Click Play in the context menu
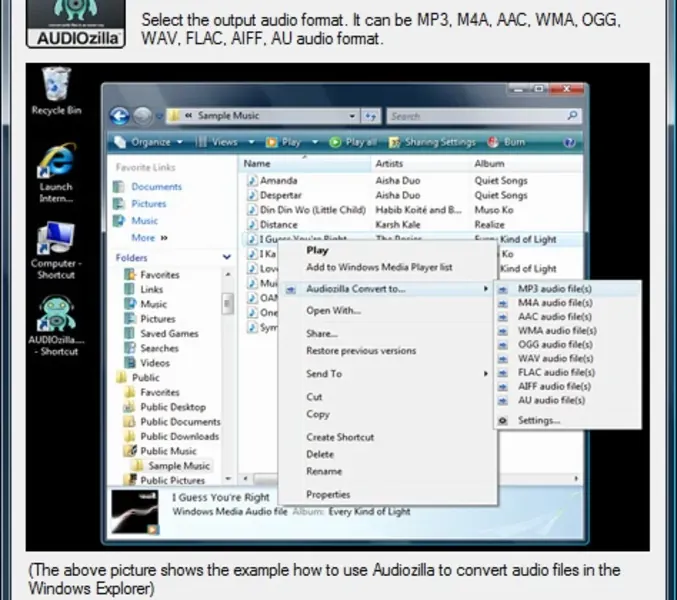677x600 pixels. tap(317, 250)
